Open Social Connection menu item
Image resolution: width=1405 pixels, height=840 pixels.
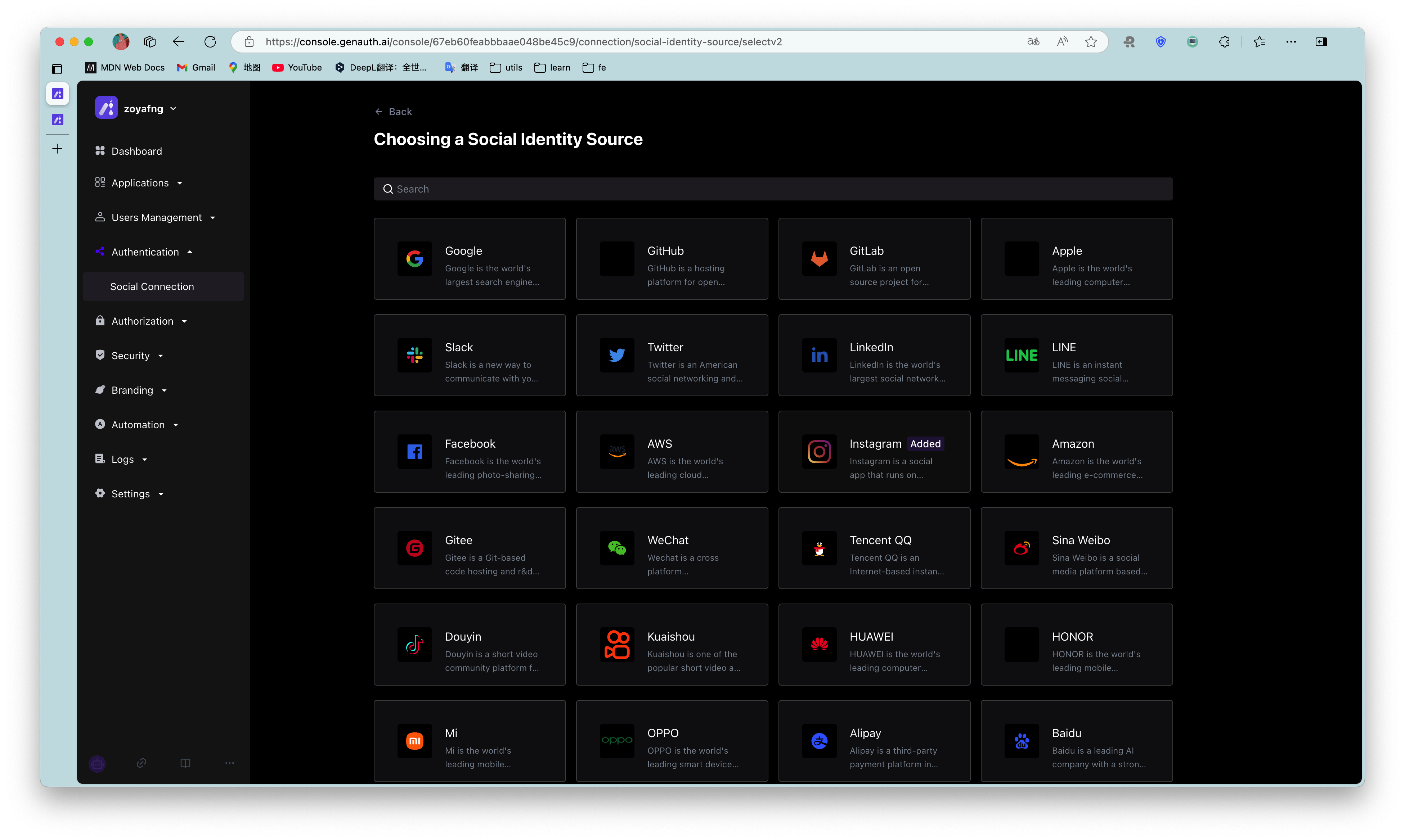[x=163, y=286]
